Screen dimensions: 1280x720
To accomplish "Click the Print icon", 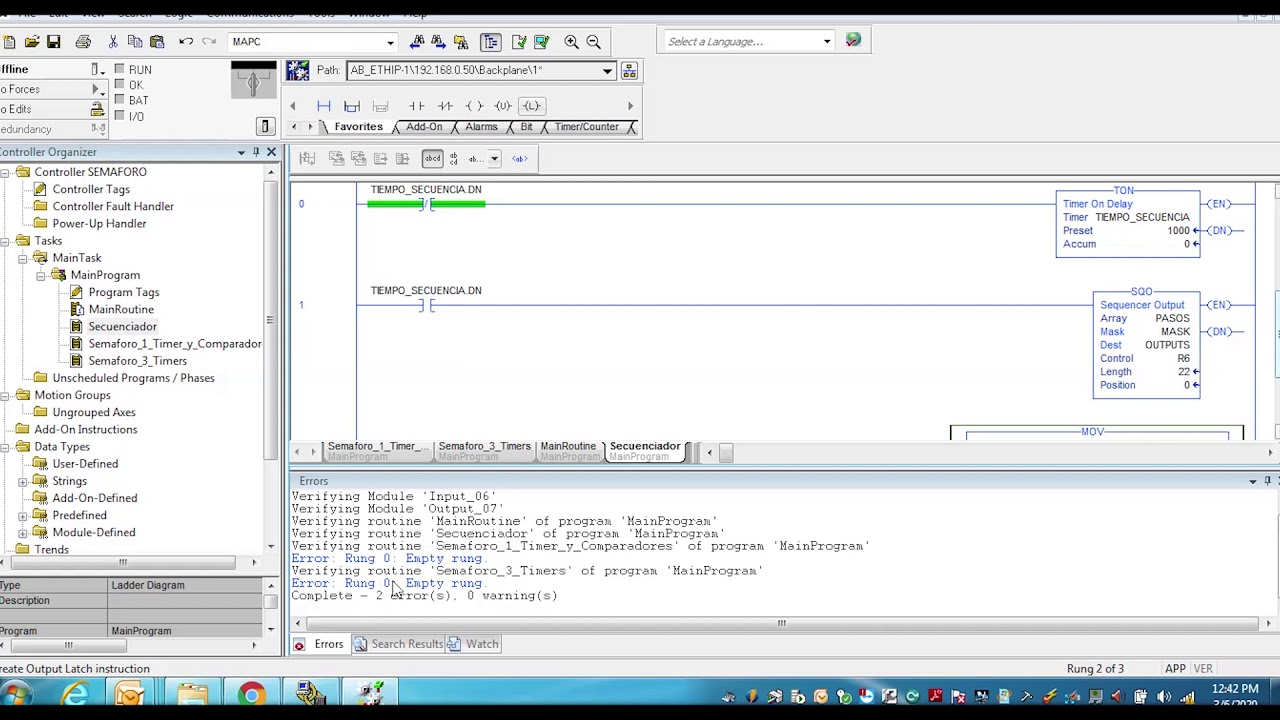I will pyautogui.click(x=83, y=42).
